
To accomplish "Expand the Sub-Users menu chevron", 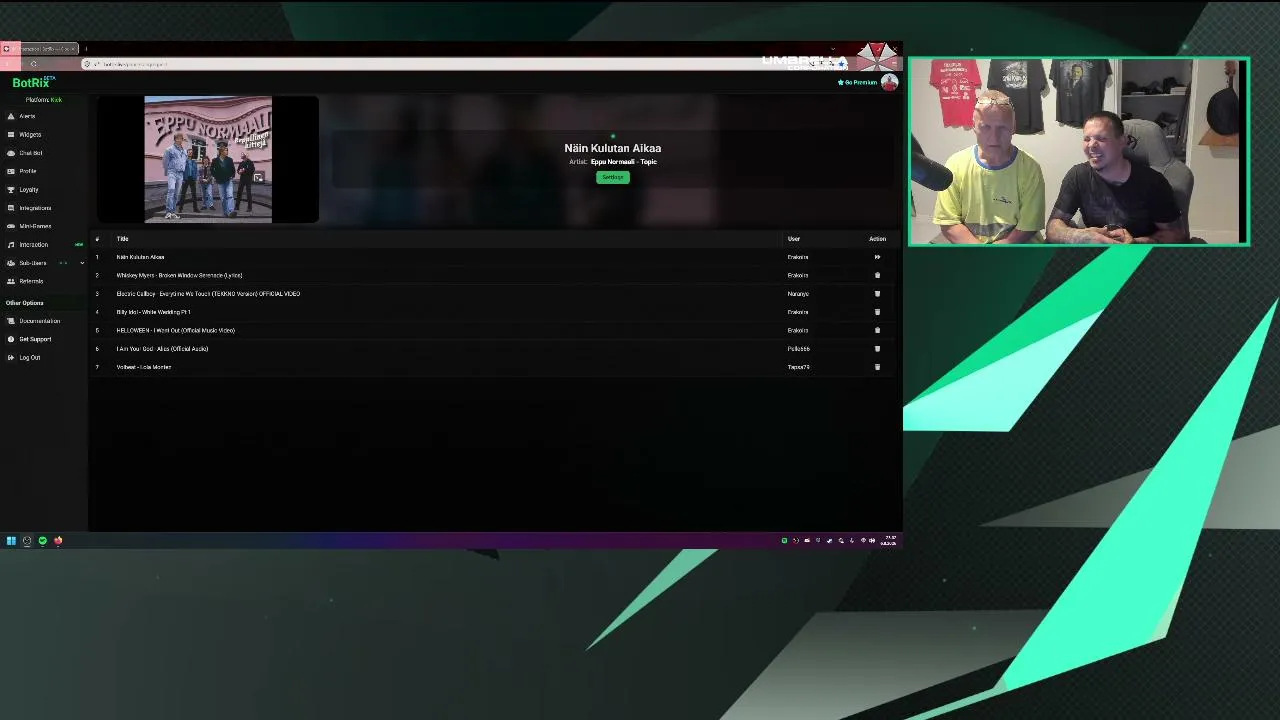I will click(82, 263).
